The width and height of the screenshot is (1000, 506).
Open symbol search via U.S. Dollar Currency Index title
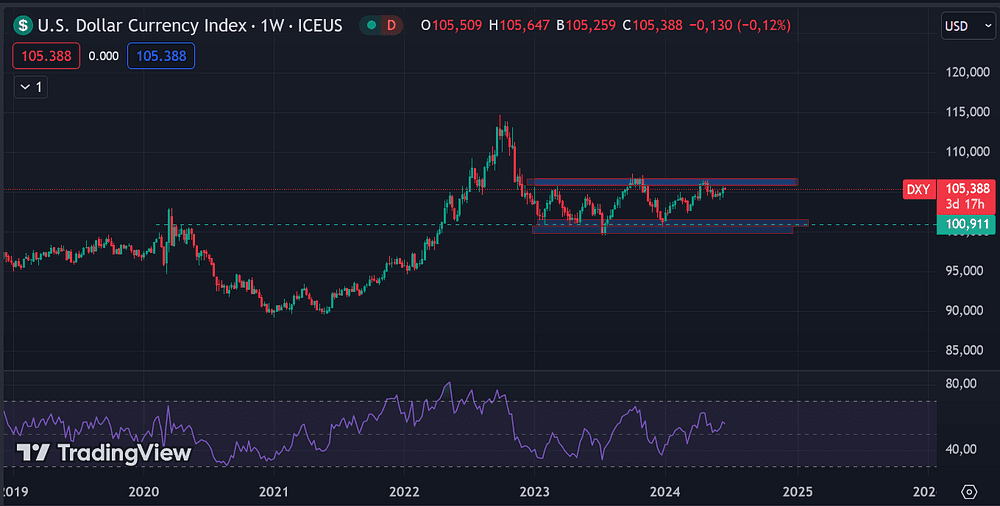(142, 26)
